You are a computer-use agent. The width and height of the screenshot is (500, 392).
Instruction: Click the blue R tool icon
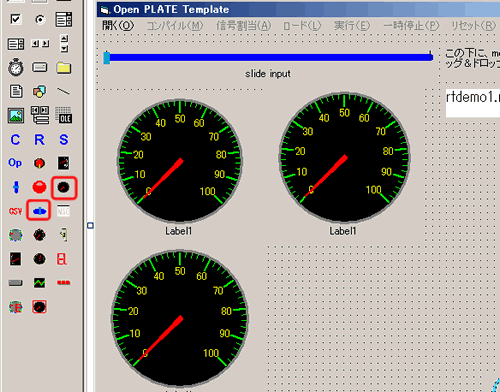point(39,140)
